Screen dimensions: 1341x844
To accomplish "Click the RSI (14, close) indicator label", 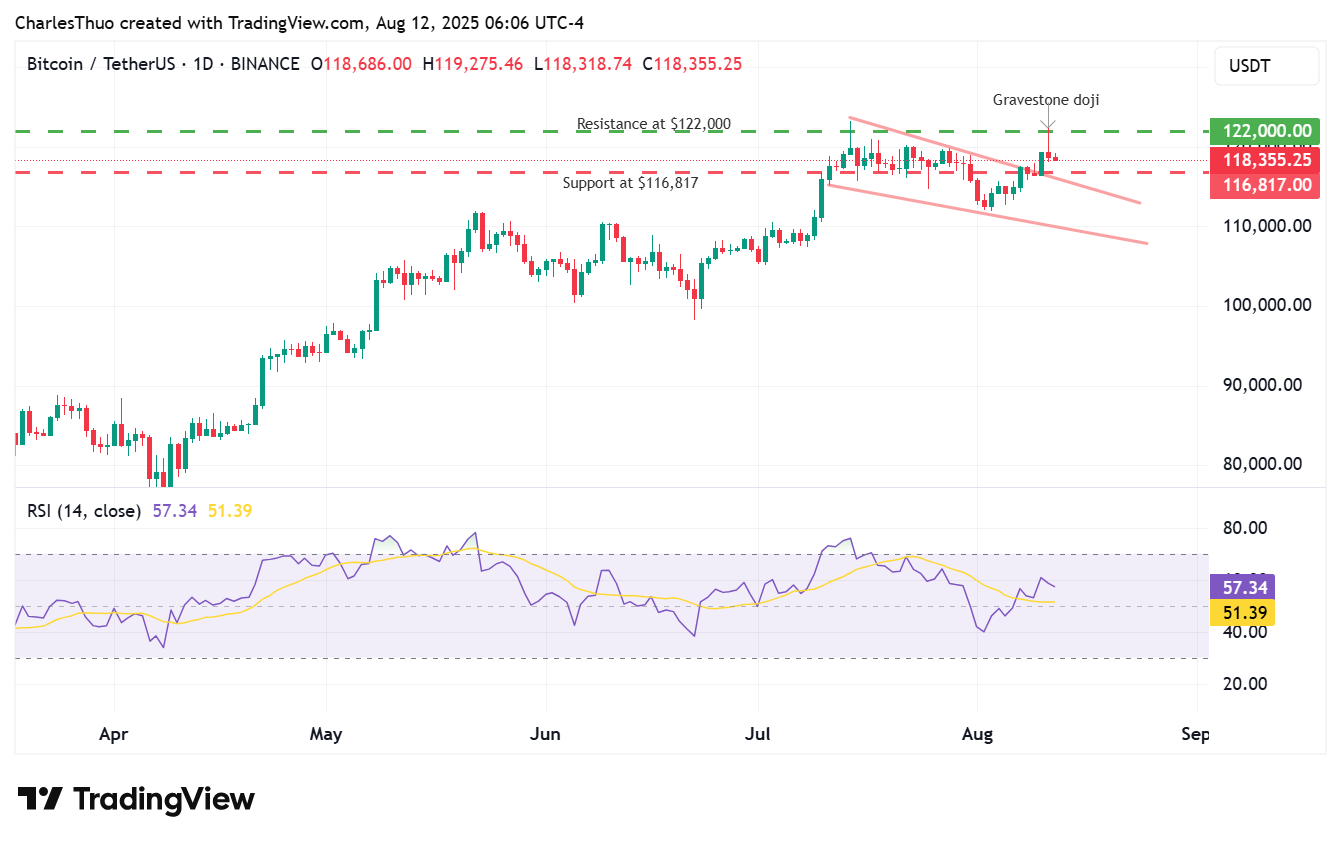I will [84, 510].
